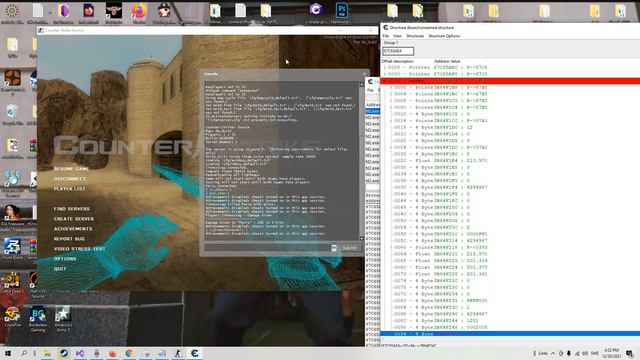Click the Submit button in console

click(x=349, y=248)
